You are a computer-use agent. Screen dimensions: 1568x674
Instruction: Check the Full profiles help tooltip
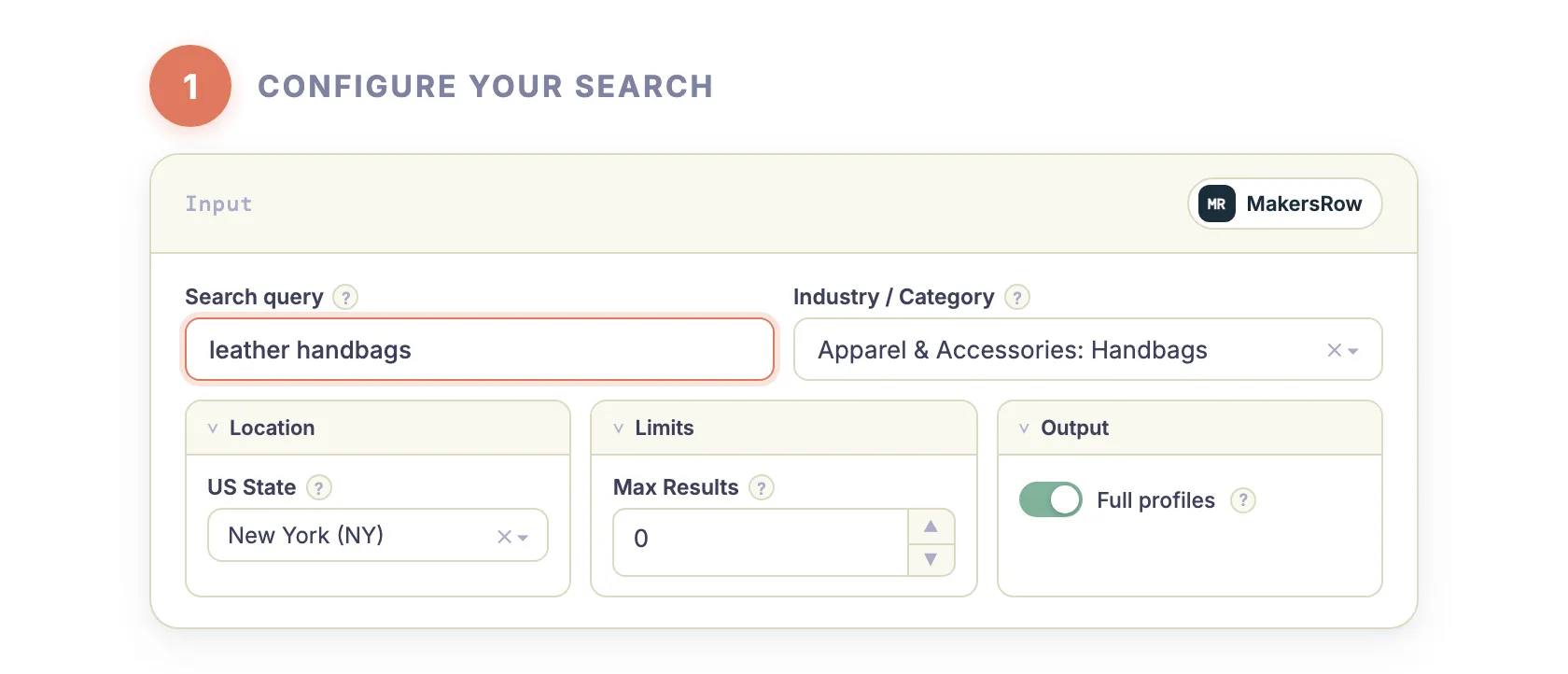tap(1243, 500)
